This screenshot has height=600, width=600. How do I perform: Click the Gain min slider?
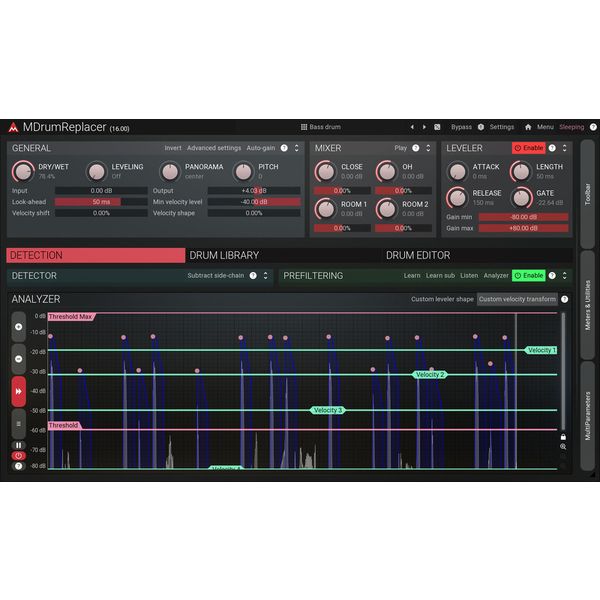(x=523, y=217)
